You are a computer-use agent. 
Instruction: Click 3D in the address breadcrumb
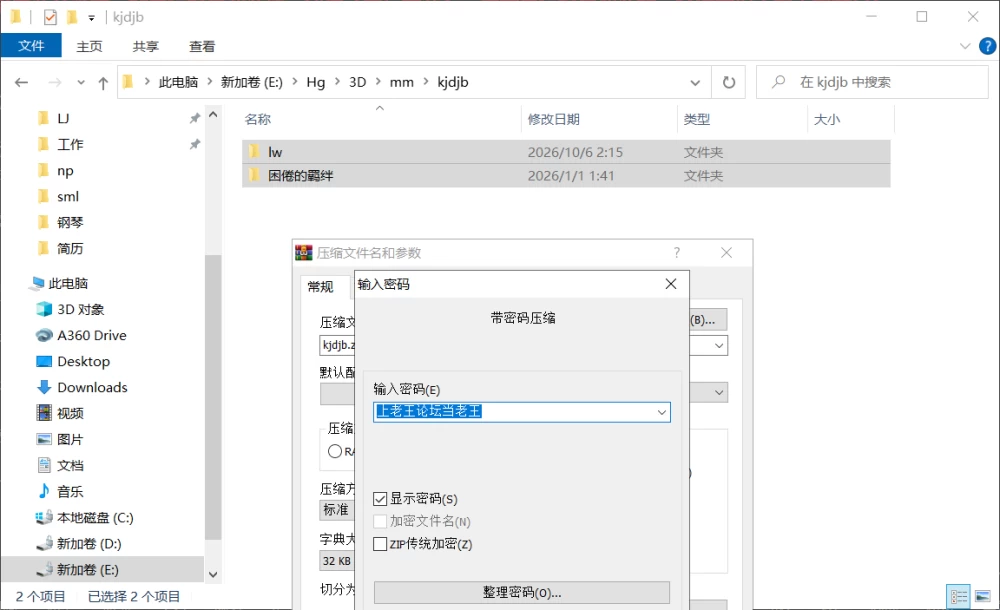coord(358,82)
